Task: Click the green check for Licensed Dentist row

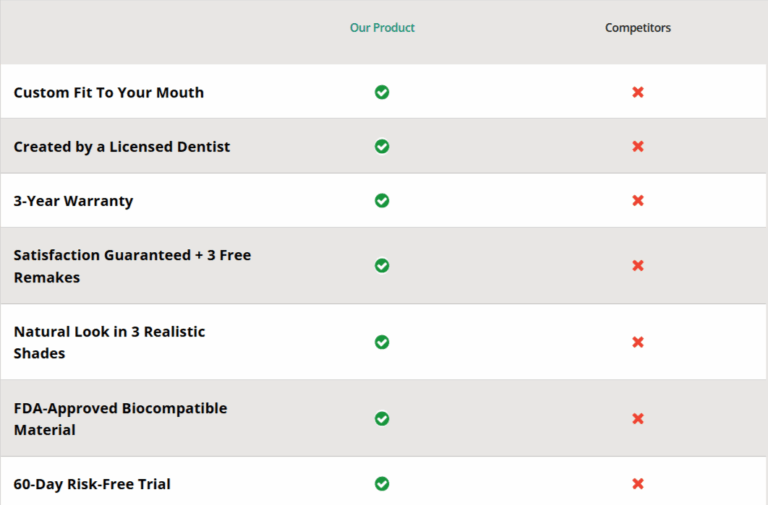Action: 382,146
